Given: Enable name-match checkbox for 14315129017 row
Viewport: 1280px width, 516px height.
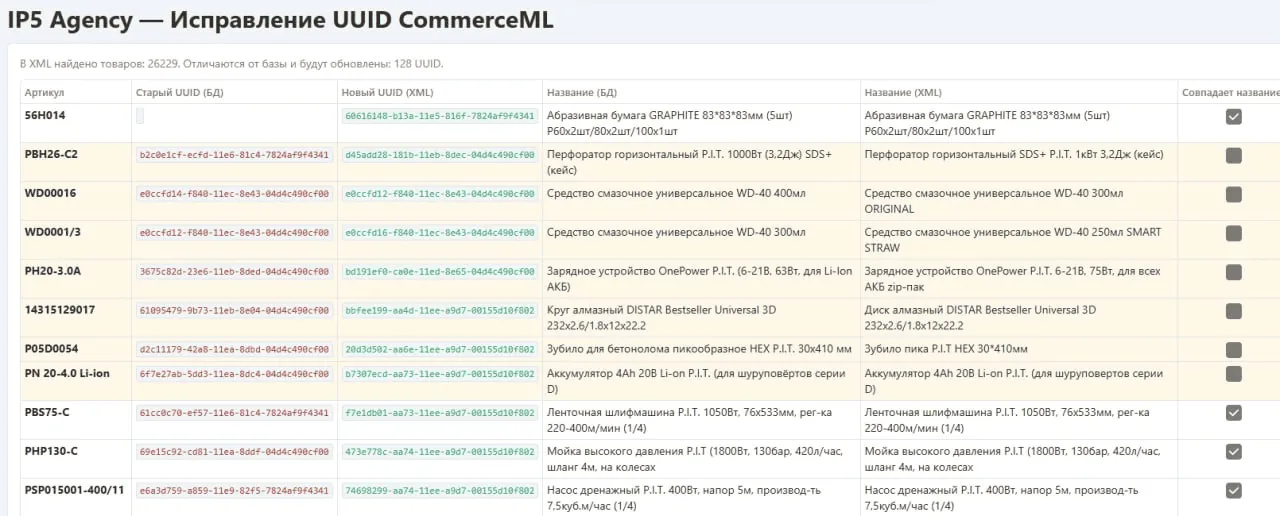Looking at the screenshot, I should [1233, 311].
